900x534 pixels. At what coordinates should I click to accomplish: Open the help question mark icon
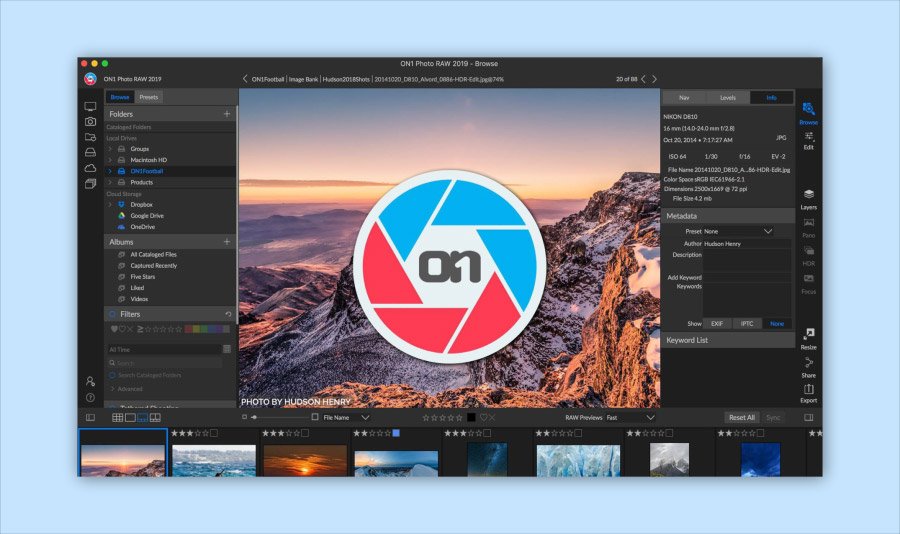point(90,397)
